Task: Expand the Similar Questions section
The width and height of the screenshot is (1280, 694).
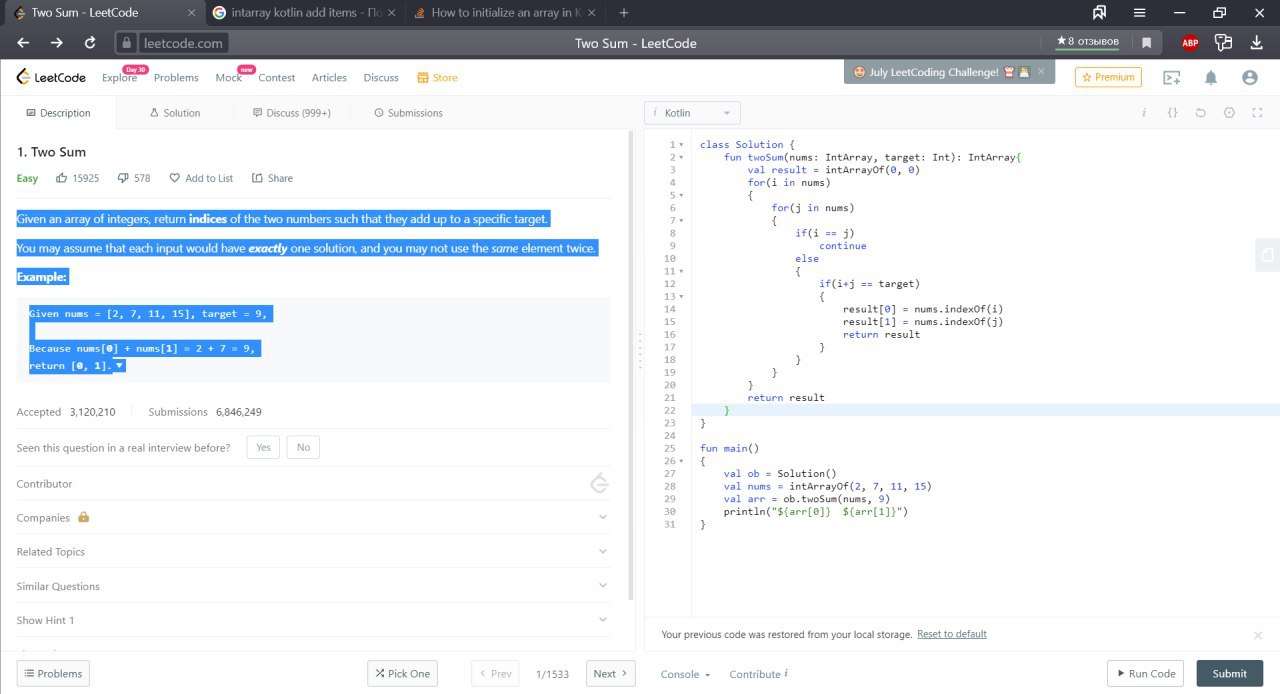Action: (x=313, y=586)
